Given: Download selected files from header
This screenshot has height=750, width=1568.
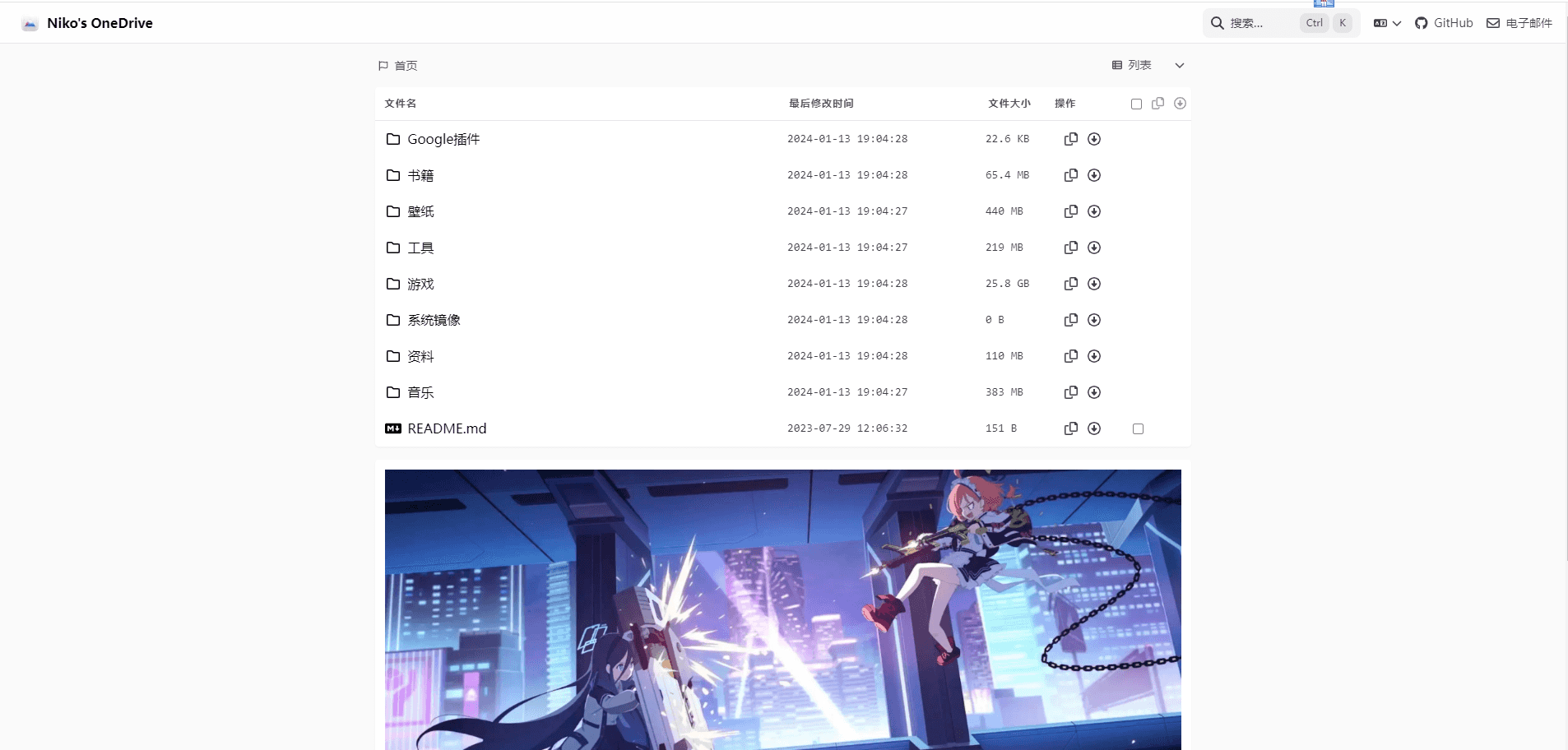Looking at the screenshot, I should [1180, 104].
